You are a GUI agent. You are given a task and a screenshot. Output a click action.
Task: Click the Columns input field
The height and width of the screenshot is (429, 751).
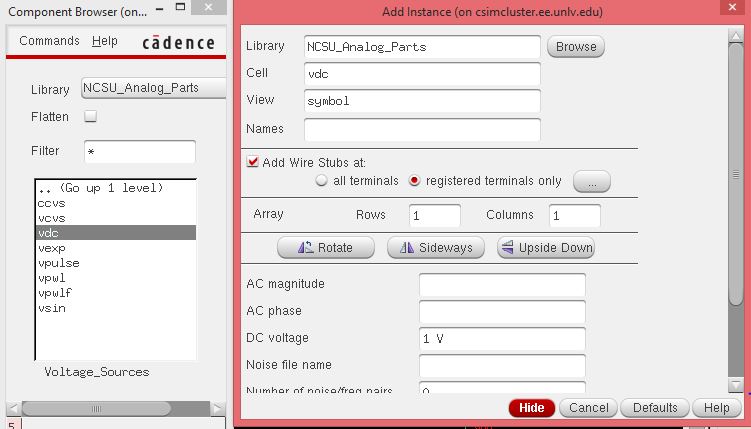tap(575, 215)
